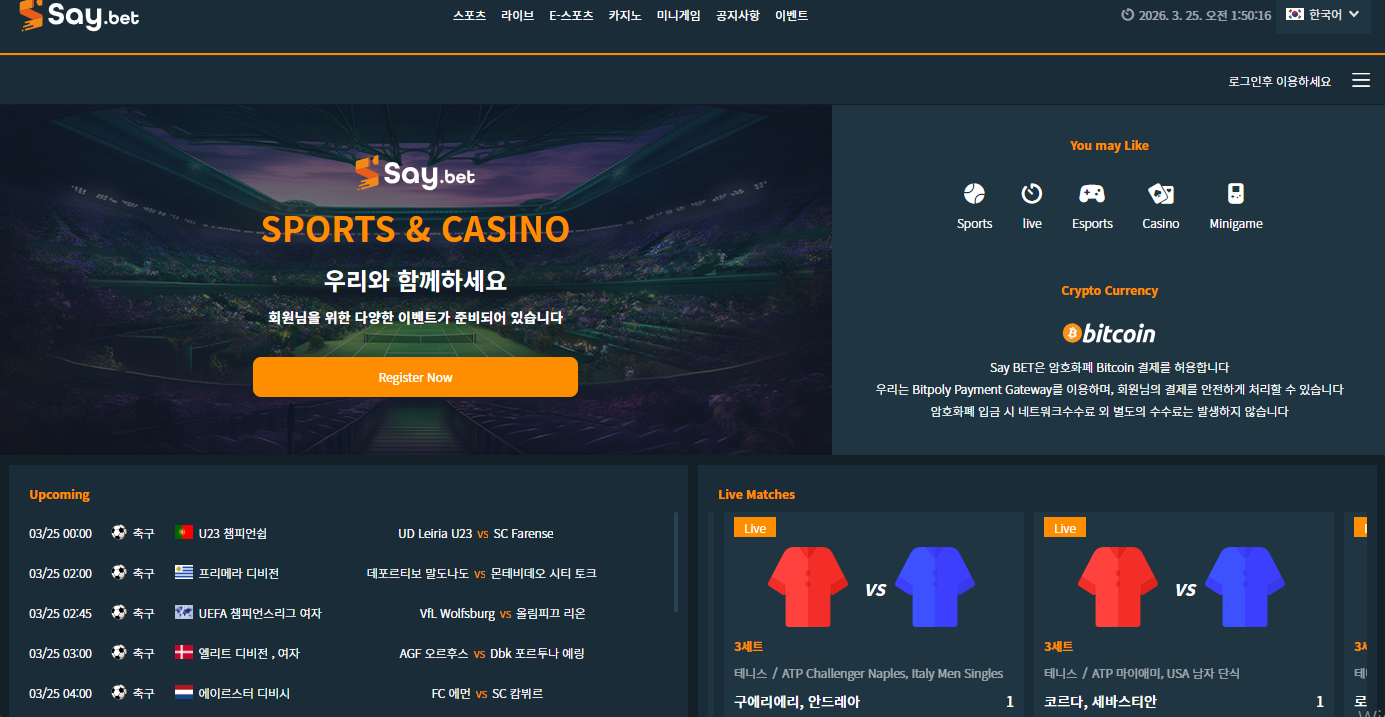Expand the 한국어 language dropdown
Image resolution: width=1385 pixels, height=717 pixels.
pyautogui.click(x=1323, y=15)
